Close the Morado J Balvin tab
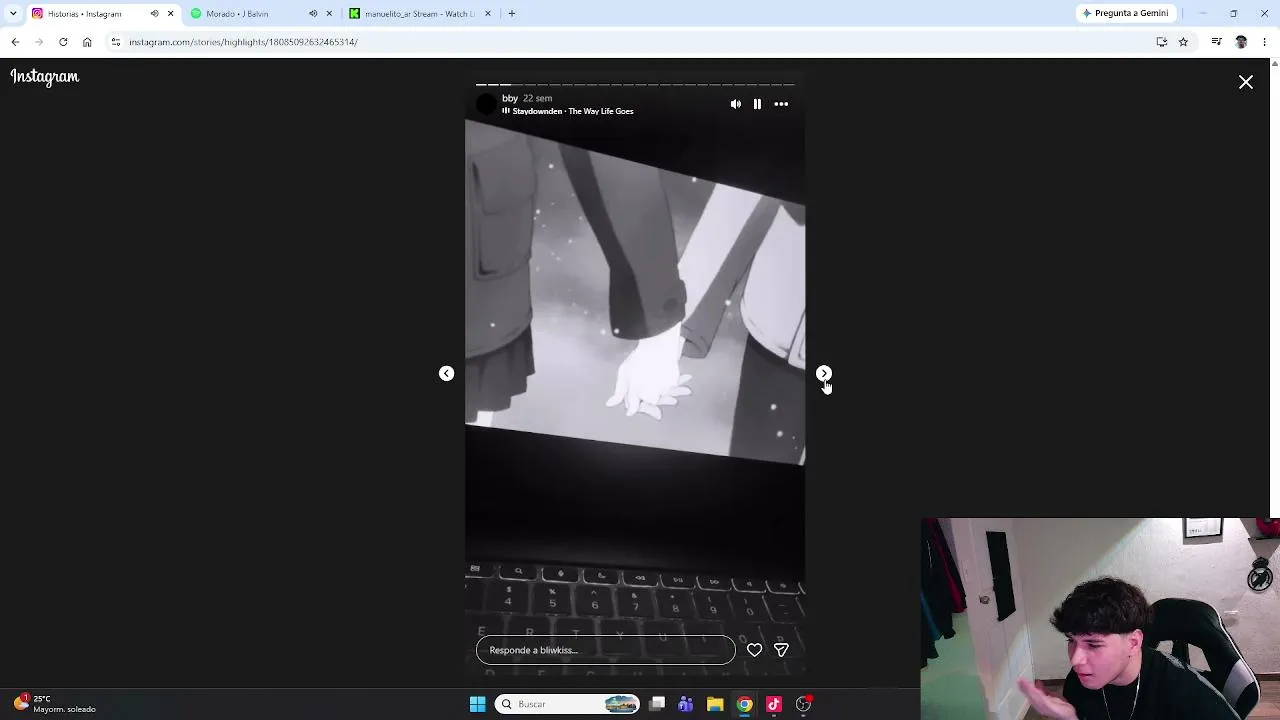The width and height of the screenshot is (1280, 720). pyautogui.click(x=329, y=14)
